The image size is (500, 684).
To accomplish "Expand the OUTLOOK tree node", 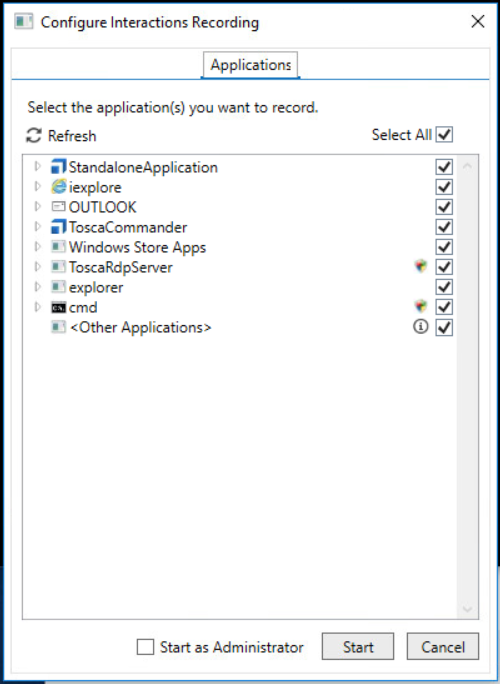I will (38, 206).
